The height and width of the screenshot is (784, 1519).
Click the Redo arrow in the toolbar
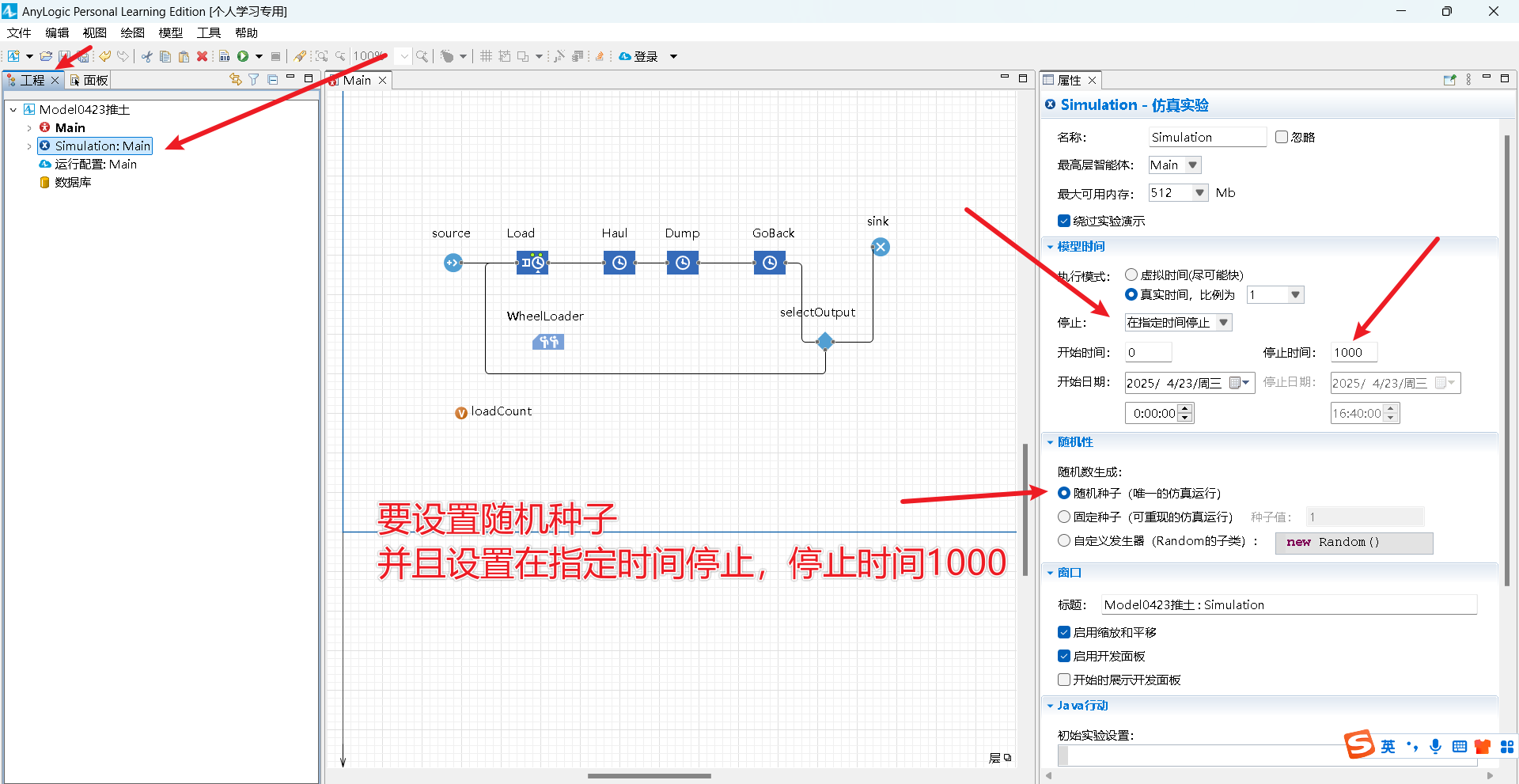[123, 56]
